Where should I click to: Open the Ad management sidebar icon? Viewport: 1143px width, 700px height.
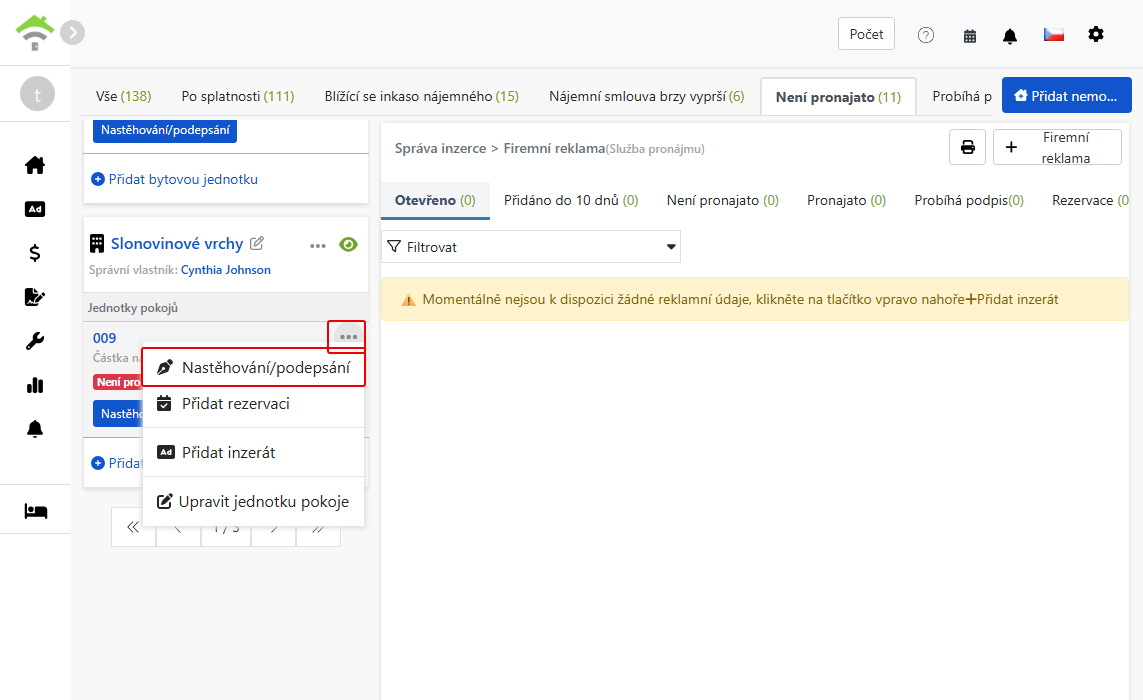[35, 209]
